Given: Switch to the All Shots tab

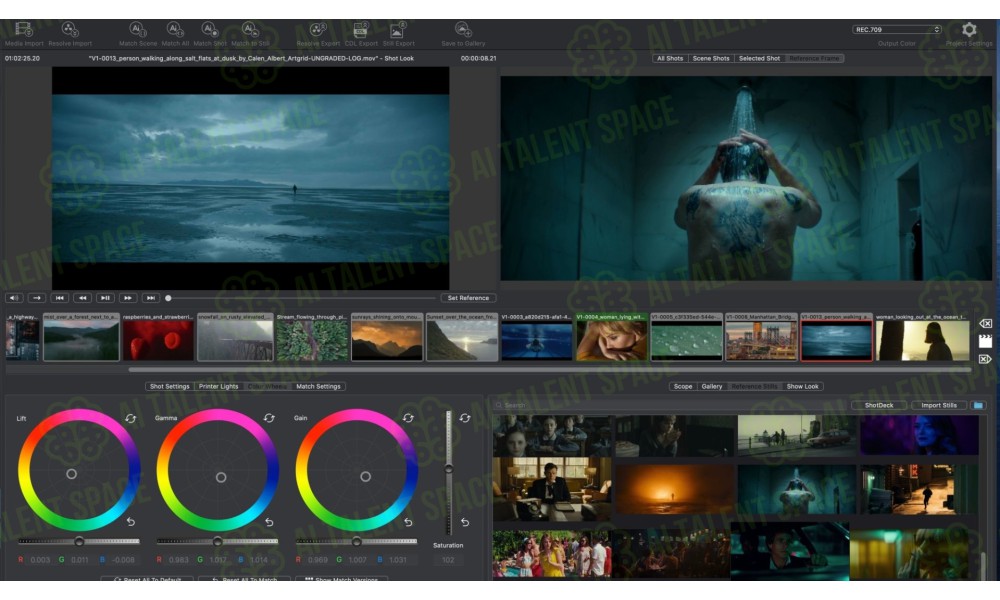Looking at the screenshot, I should (x=670, y=58).
